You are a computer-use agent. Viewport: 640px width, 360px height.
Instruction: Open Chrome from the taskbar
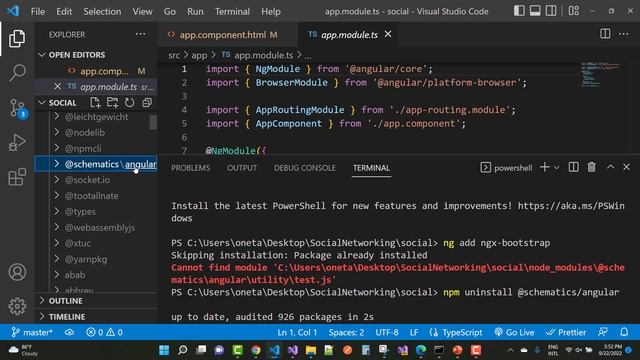click(x=256, y=350)
